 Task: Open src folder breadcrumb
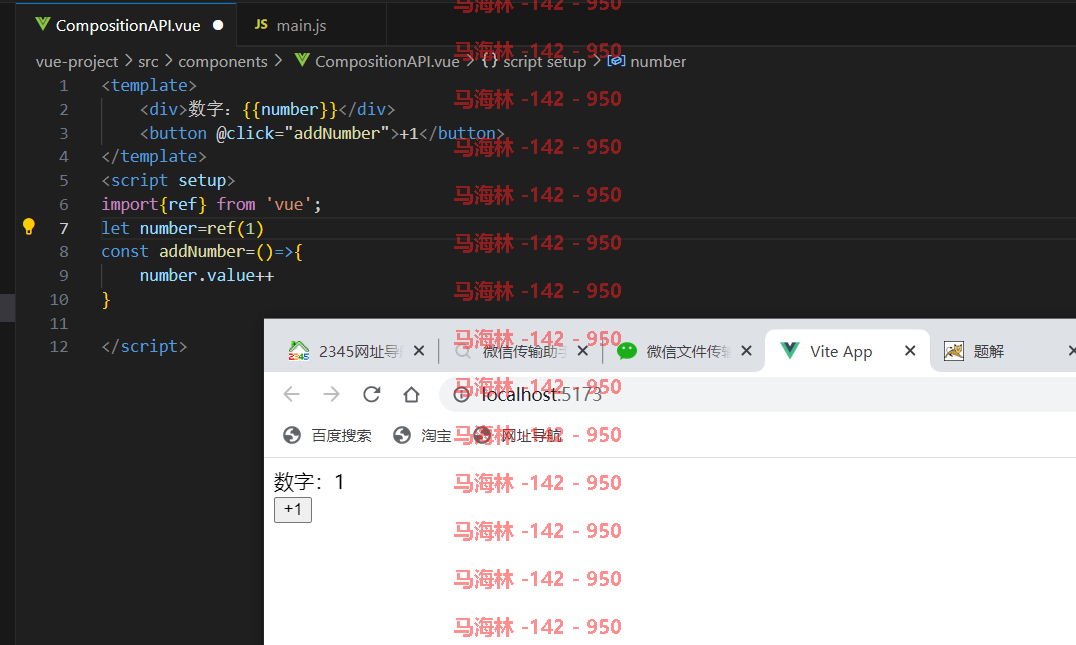click(x=148, y=62)
